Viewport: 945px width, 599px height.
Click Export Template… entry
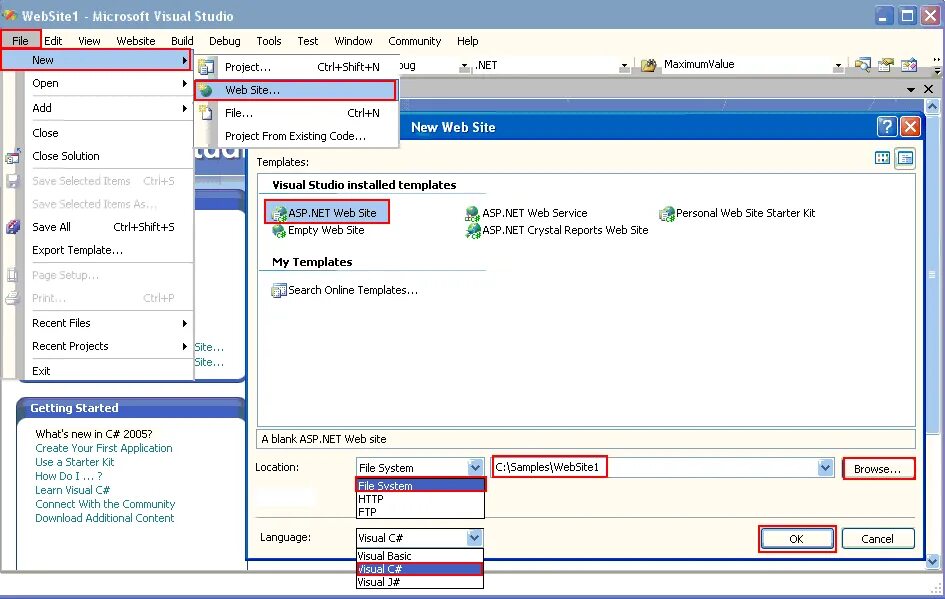point(96,250)
